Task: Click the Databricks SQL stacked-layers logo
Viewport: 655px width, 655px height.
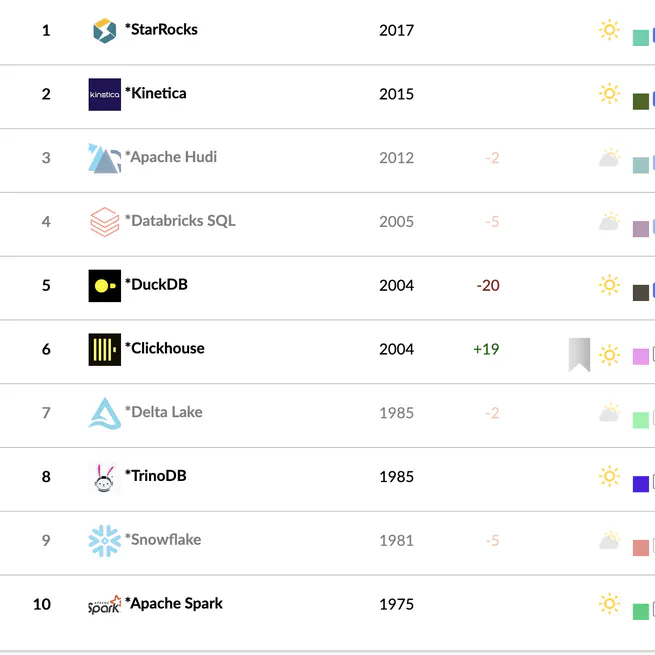Action: 104,221
